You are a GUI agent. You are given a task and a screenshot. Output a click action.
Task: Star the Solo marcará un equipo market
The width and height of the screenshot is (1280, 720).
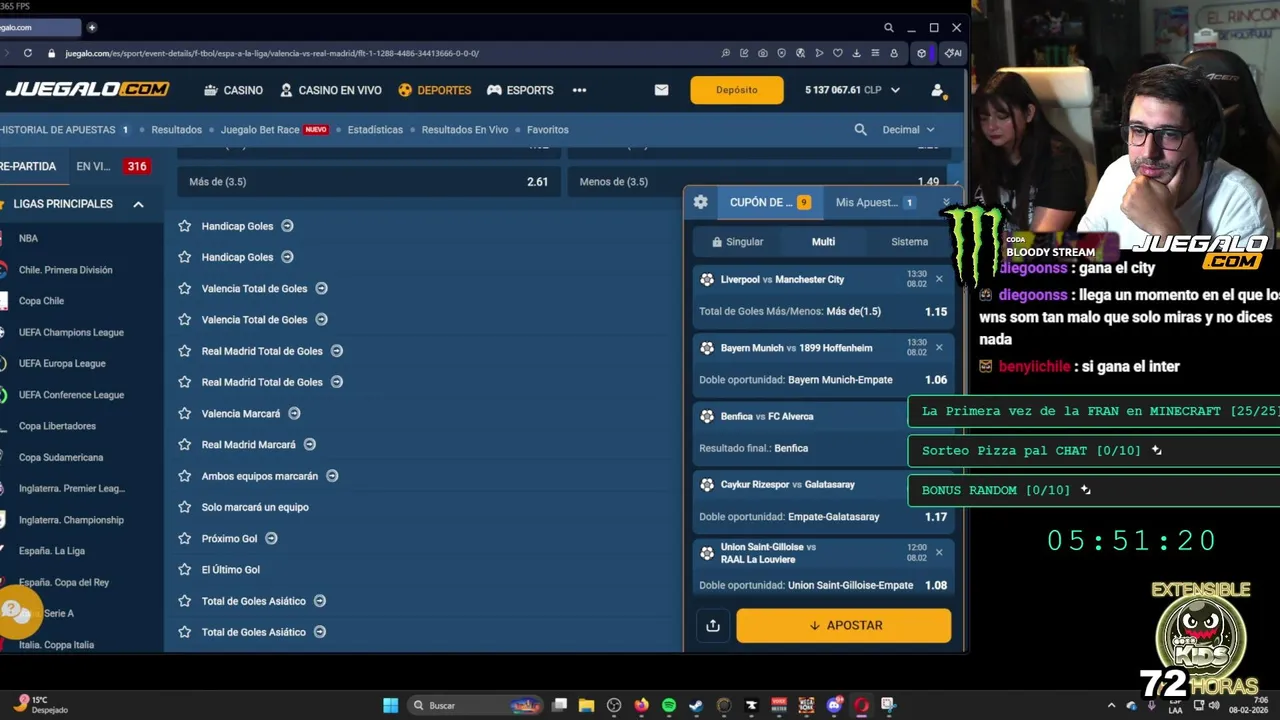184,507
